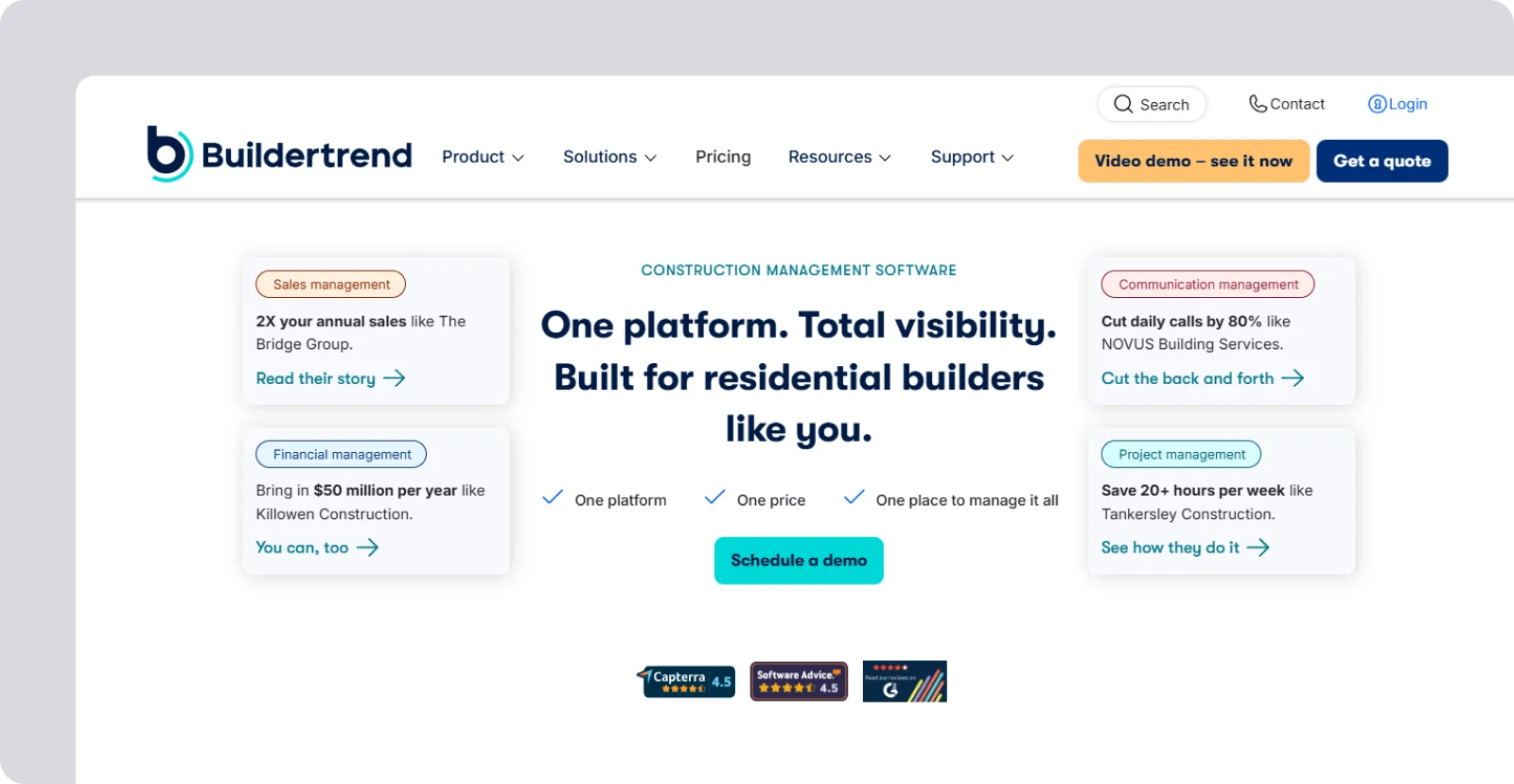
Task: Open the G2 reviews badge
Action: click(x=905, y=681)
